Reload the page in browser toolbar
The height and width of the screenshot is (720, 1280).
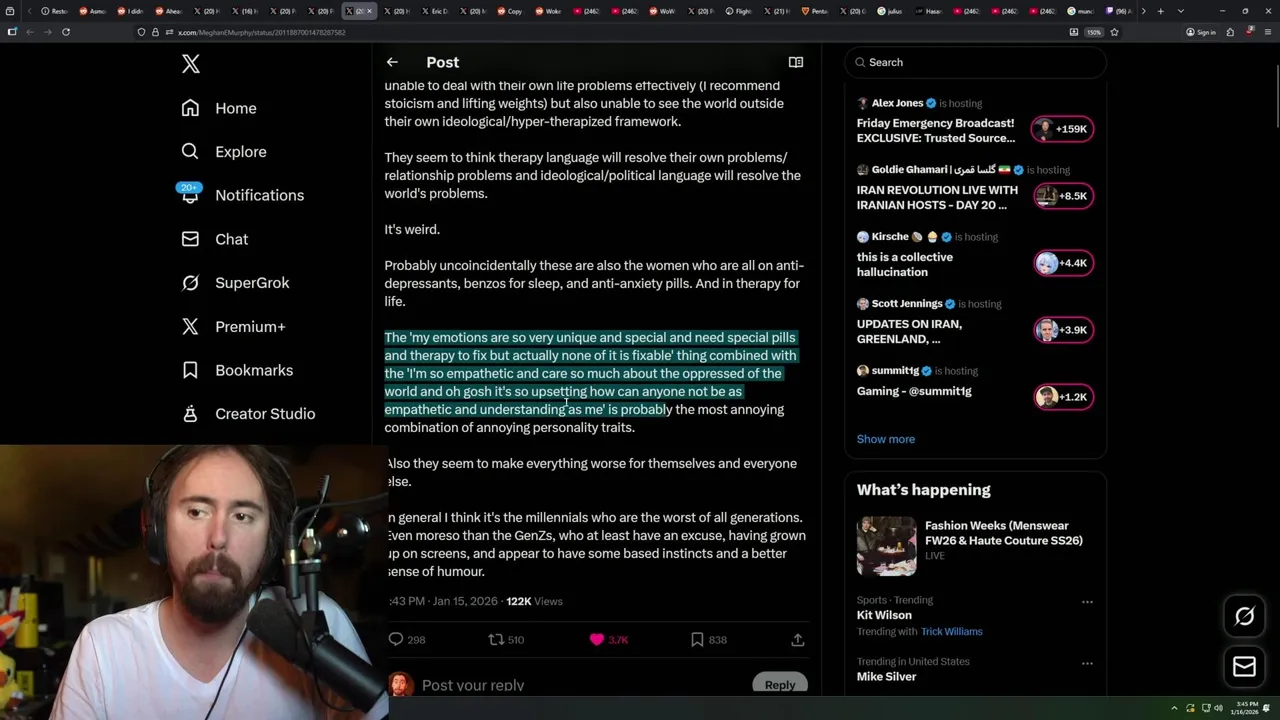(66, 32)
